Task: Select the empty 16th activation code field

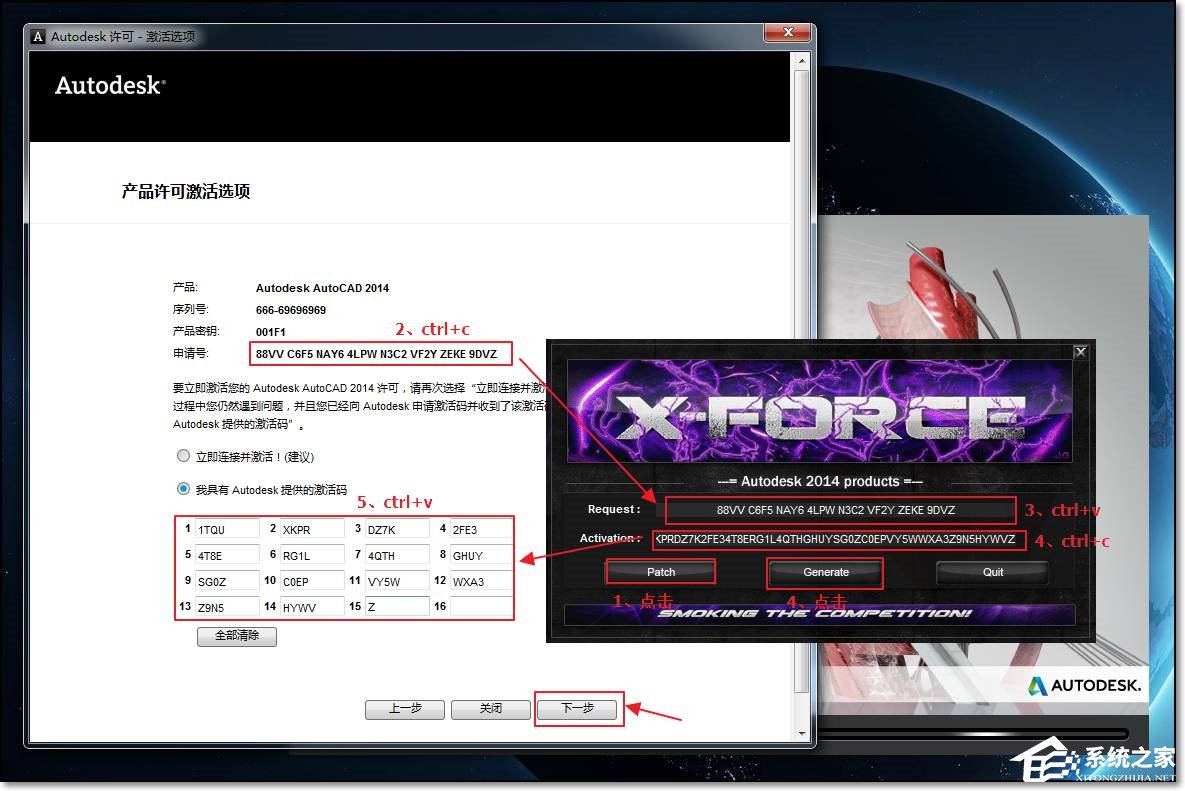Action: point(481,605)
